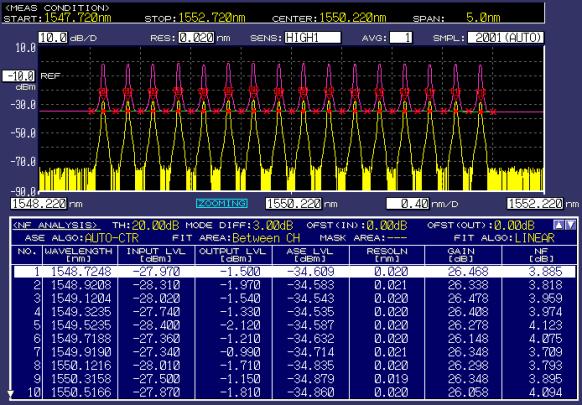Select row 5 wavelength 1549.5235
582x405 pixels.
81,325
